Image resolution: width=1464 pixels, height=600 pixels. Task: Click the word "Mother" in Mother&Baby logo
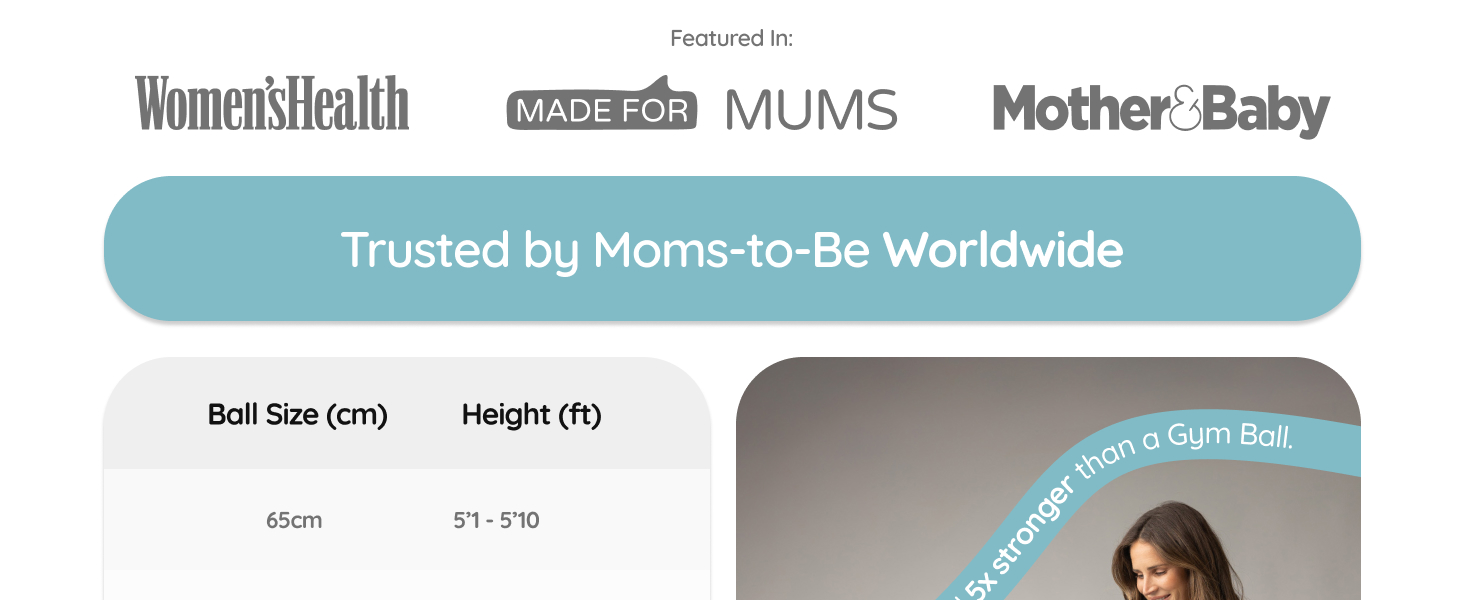pos(1080,108)
